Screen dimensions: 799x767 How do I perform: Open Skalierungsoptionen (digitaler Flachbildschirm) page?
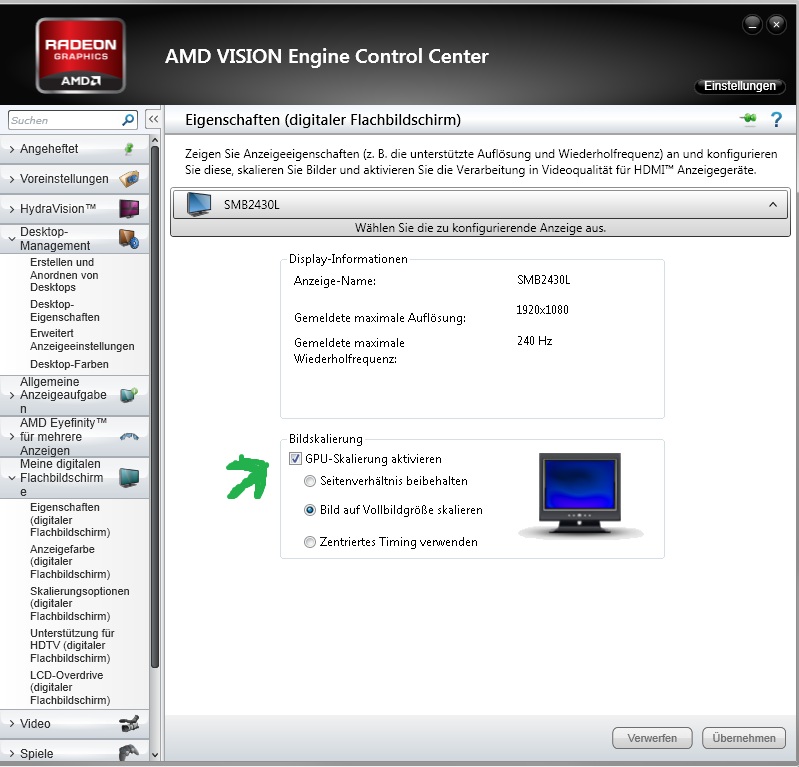tap(79, 604)
